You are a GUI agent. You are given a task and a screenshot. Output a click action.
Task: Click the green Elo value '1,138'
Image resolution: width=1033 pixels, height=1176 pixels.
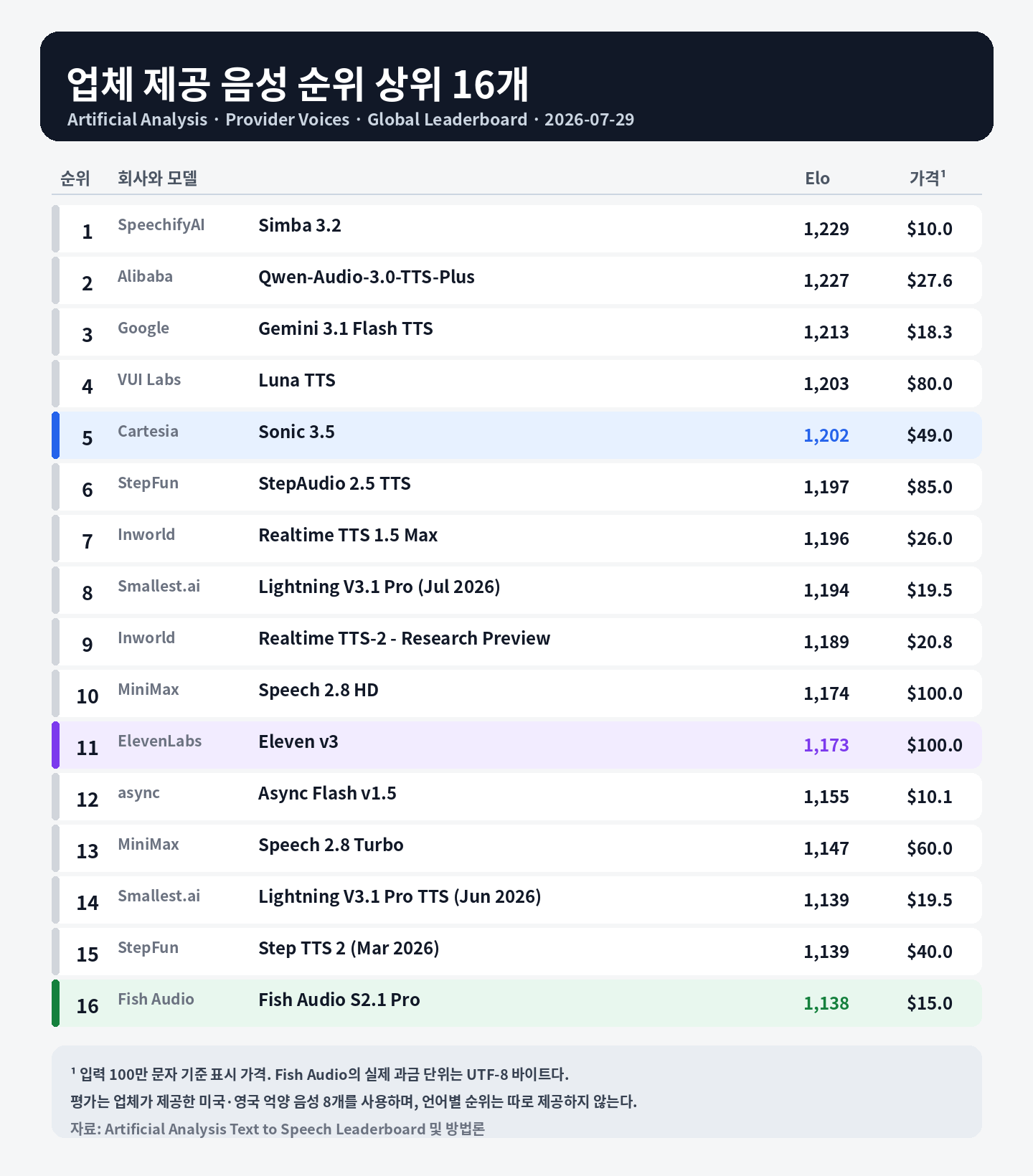pyautogui.click(x=826, y=1003)
